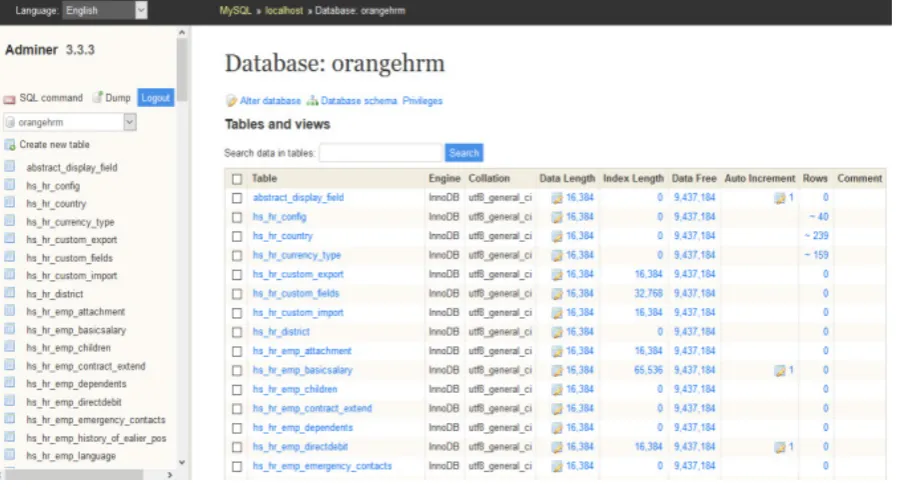Select icon beside hs_hr_emp_children in sidebar
Viewport: 901px width, 490px height.
coord(10,347)
